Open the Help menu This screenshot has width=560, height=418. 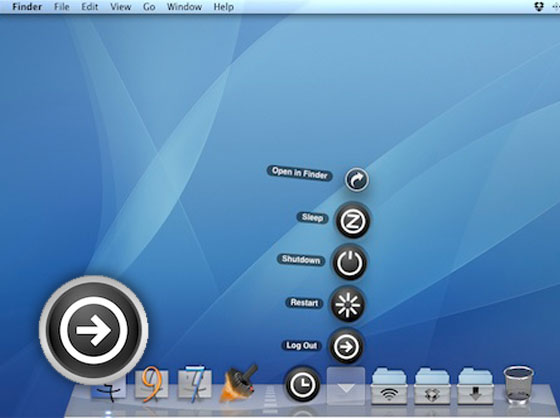point(224,7)
